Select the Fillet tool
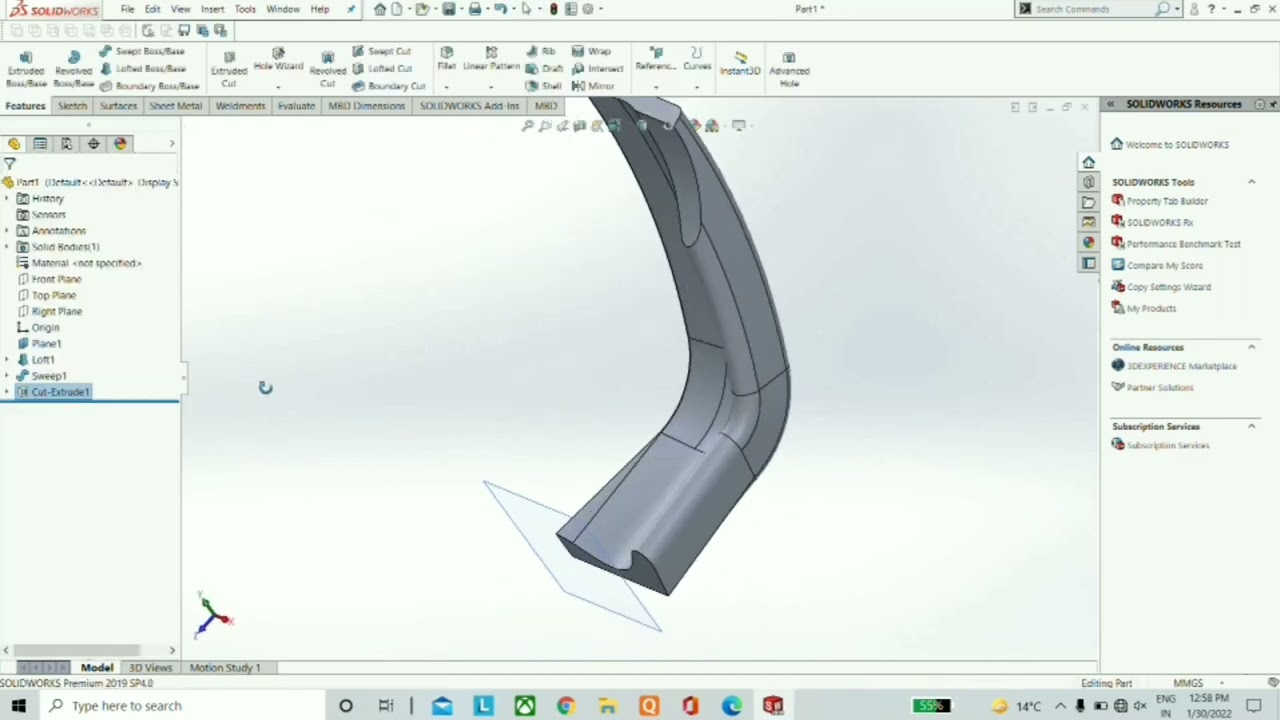Image resolution: width=1280 pixels, height=720 pixels. click(x=446, y=60)
